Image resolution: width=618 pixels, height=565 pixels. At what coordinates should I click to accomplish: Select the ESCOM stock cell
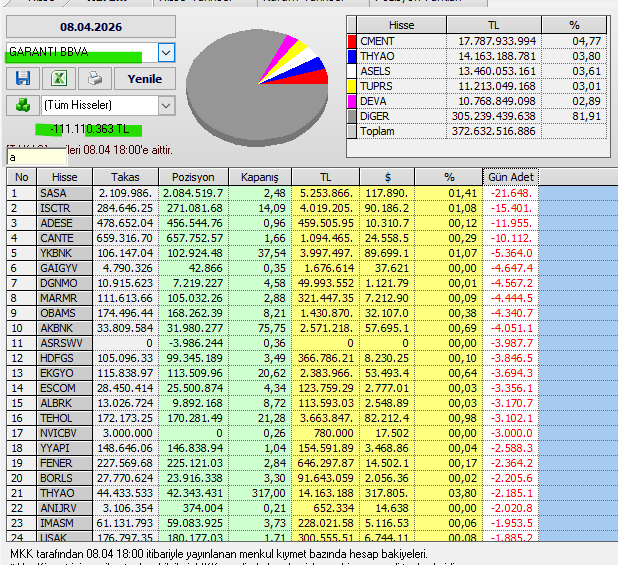click(65, 388)
